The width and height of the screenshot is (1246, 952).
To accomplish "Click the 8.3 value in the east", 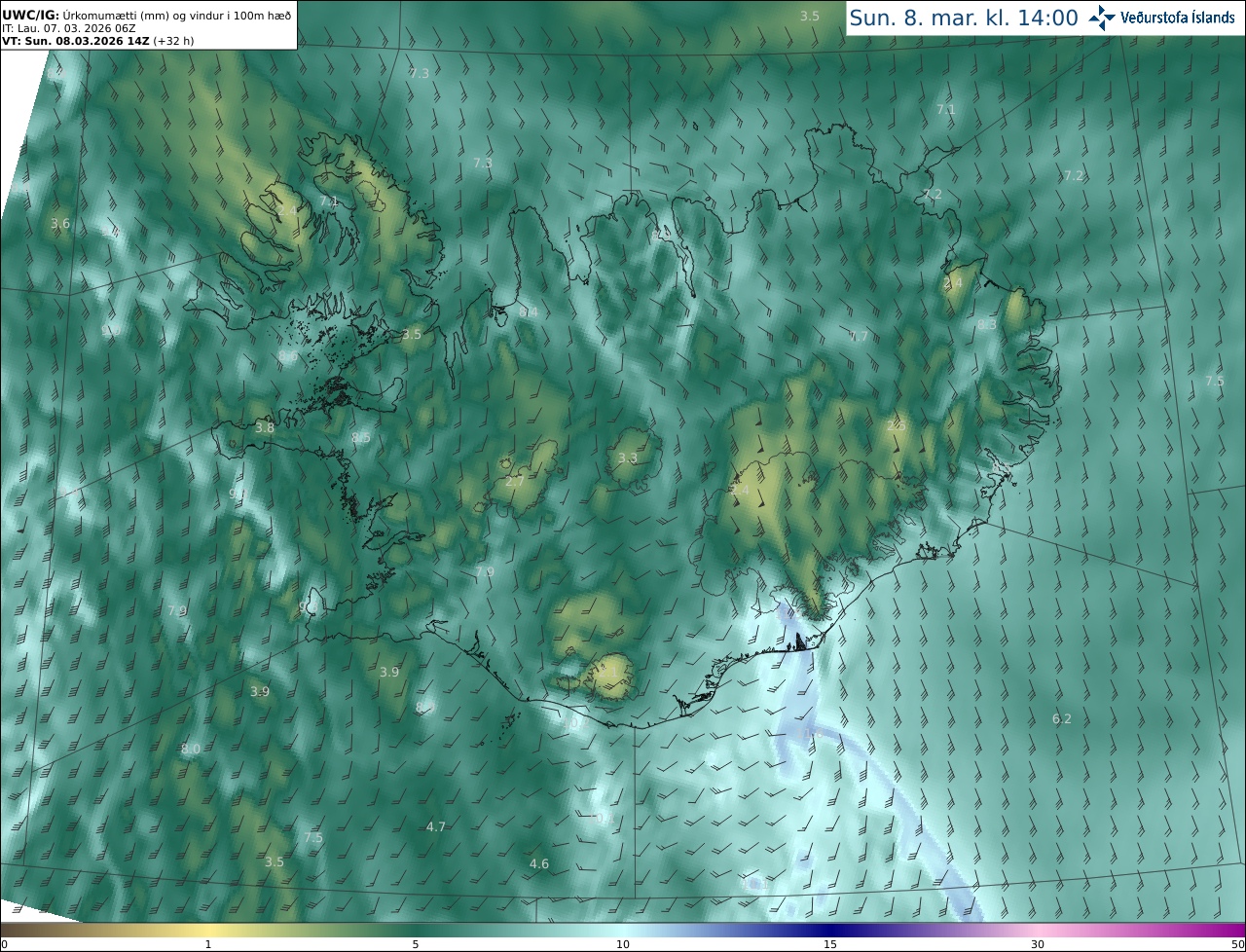I will (987, 324).
